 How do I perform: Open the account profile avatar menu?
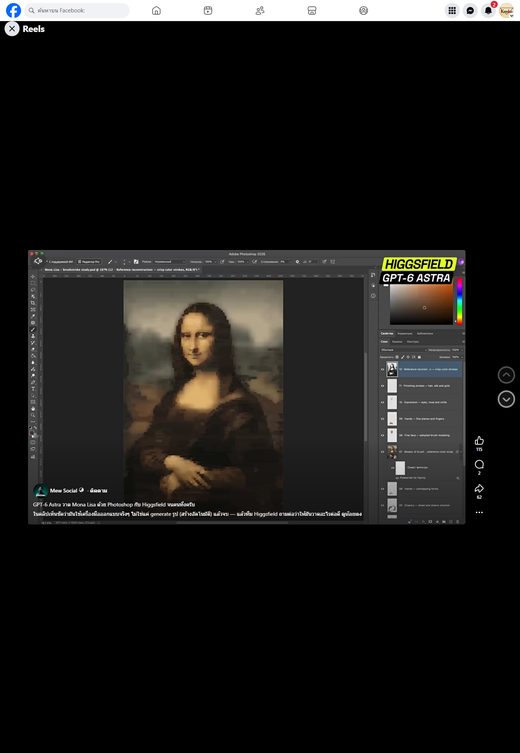[507, 11]
